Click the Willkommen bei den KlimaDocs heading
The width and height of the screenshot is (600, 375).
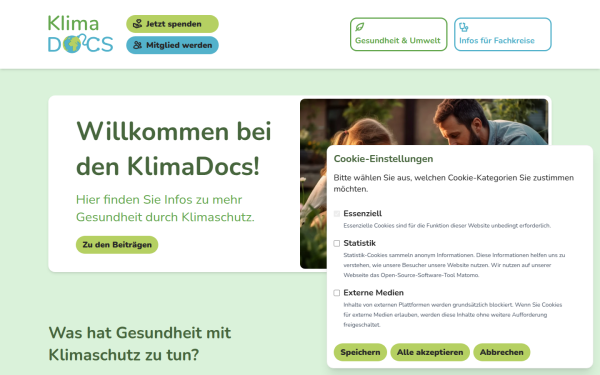tap(174, 149)
